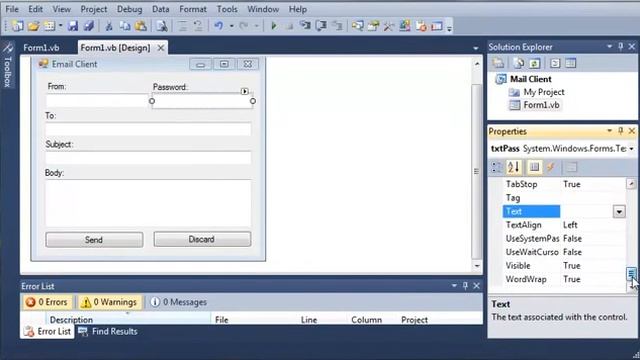
Task: Open the active documents list dropdown arrow
Action: pos(476,48)
